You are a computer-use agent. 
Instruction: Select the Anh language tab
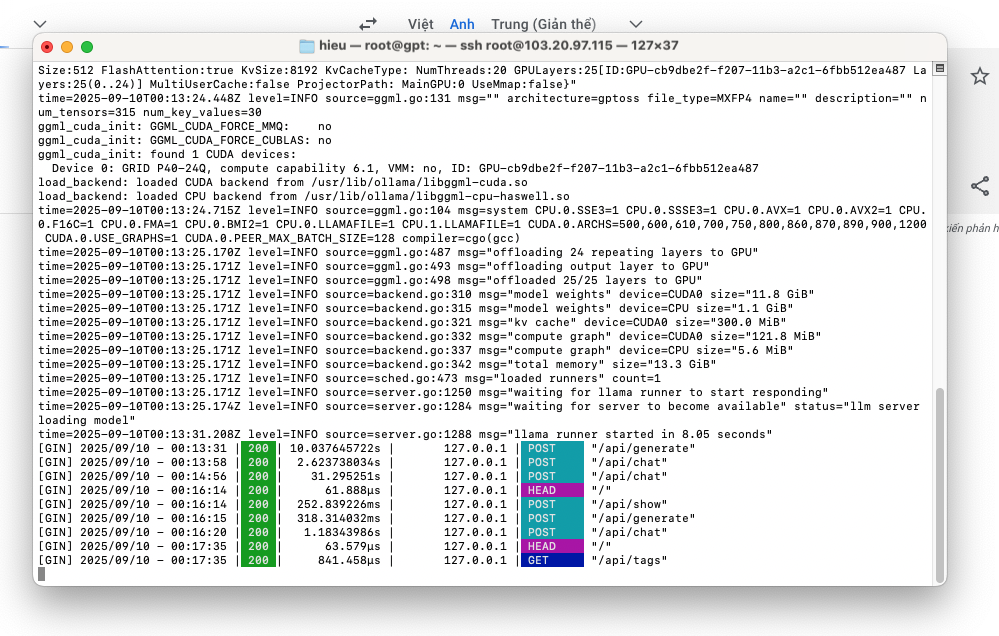(462, 24)
